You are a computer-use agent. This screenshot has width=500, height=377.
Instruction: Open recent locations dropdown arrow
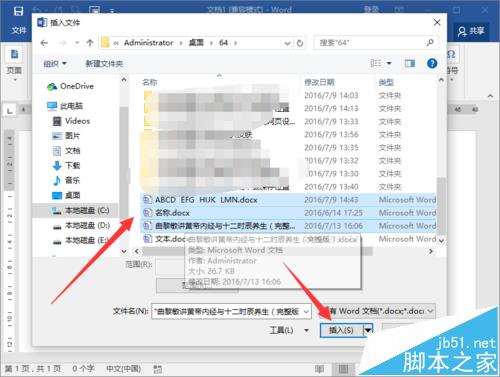pyautogui.click(x=77, y=43)
